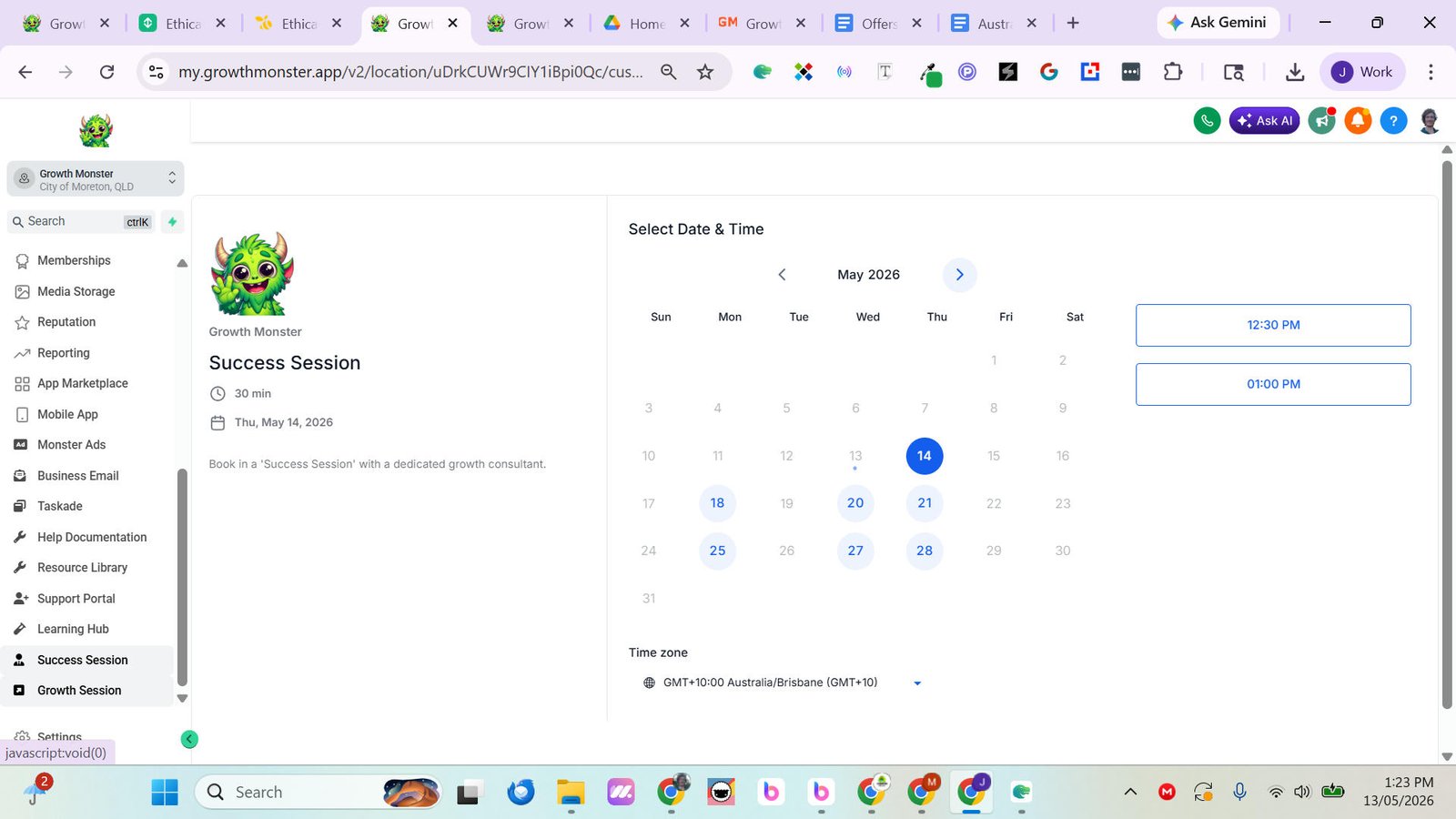Open Reporting in sidebar
The image size is (1456, 819).
[63, 353]
